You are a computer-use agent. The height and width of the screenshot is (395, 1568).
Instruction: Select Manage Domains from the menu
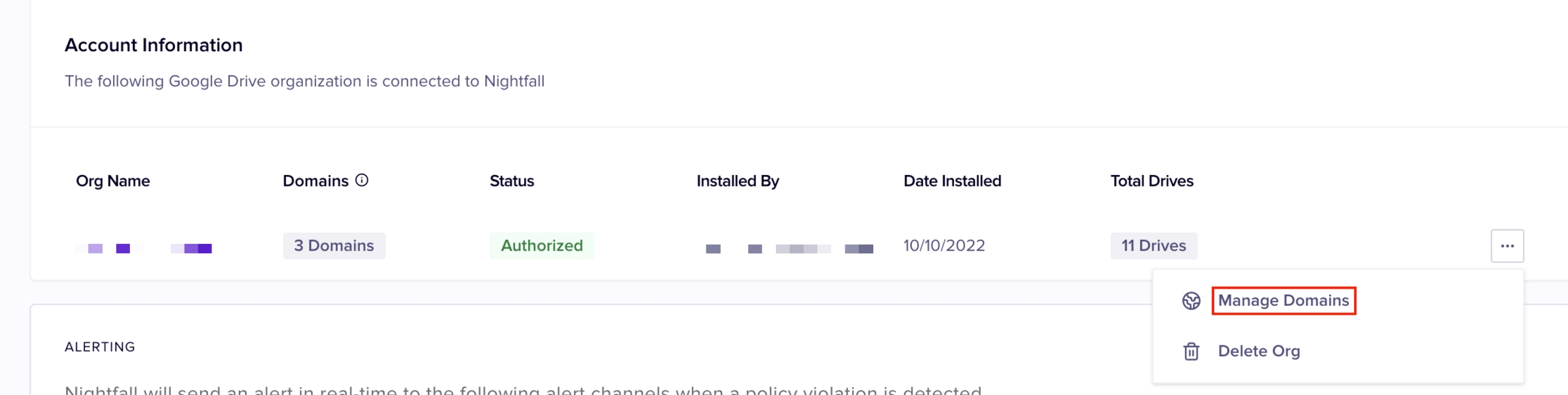pyautogui.click(x=1283, y=300)
